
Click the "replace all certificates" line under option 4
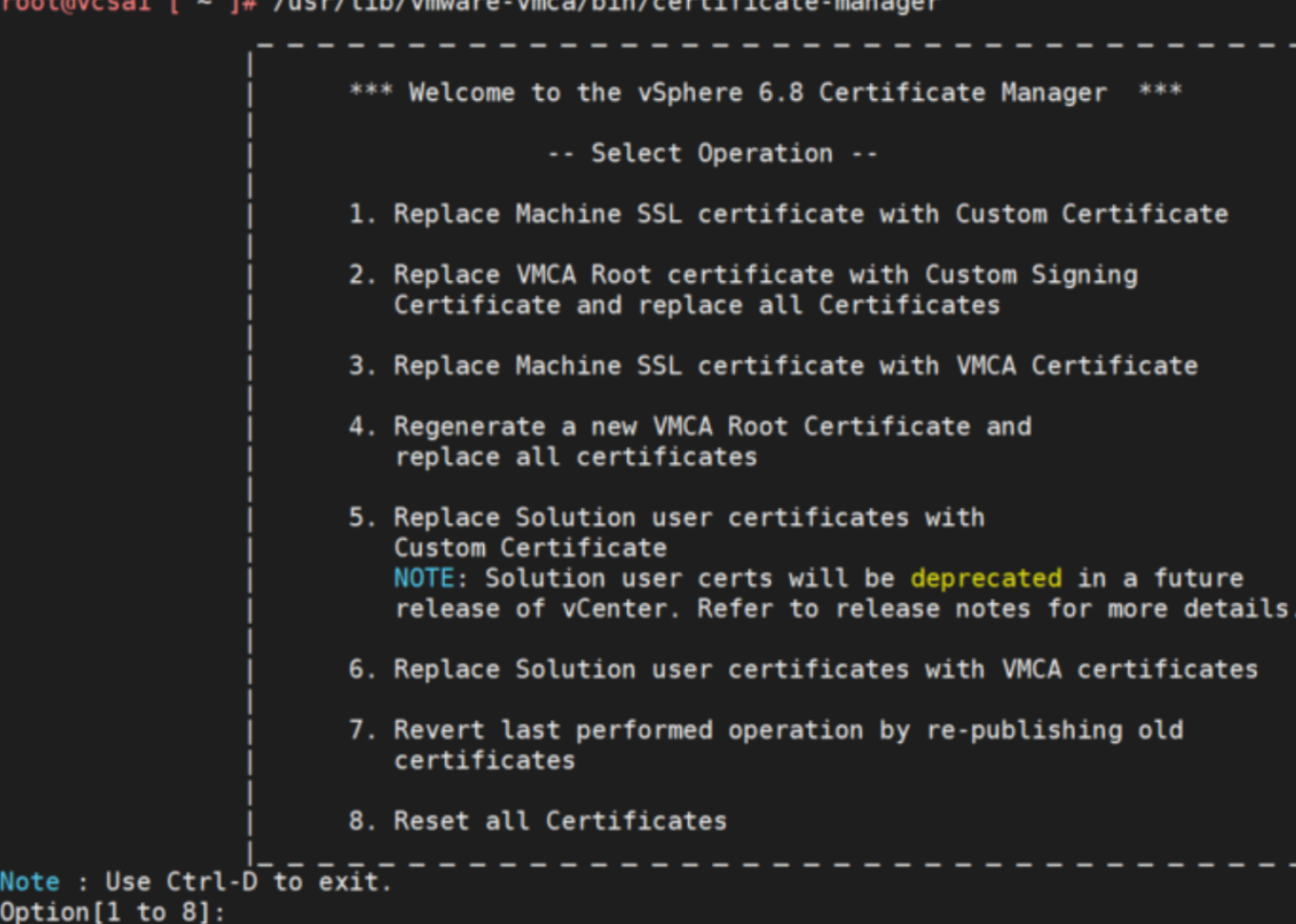click(576, 457)
